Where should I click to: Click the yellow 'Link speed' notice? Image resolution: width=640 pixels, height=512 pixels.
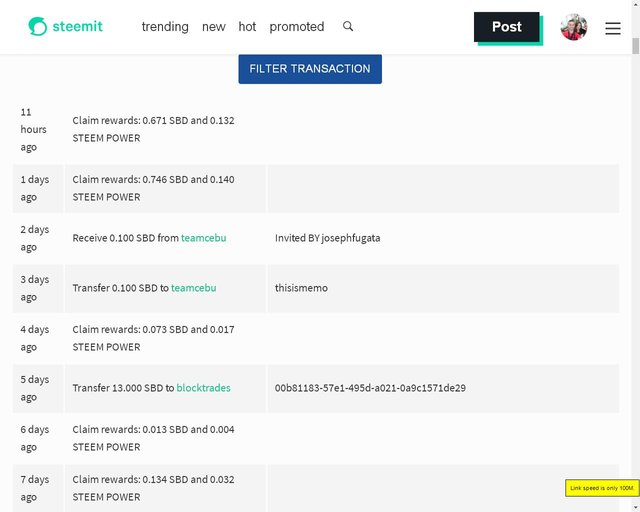pyautogui.click(x=602, y=488)
